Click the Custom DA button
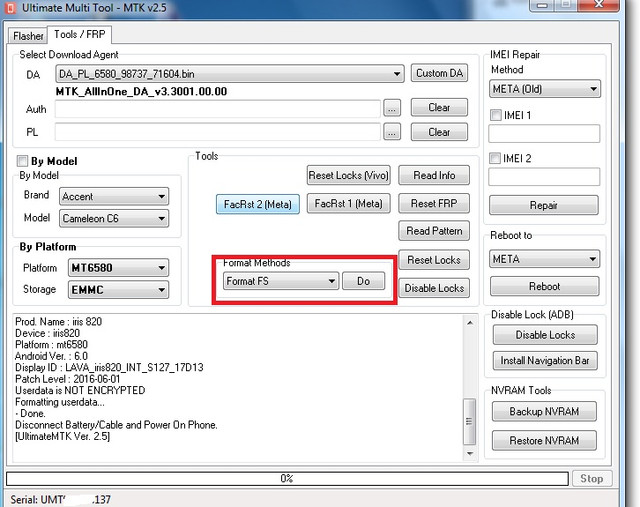The image size is (640, 507). click(439, 73)
